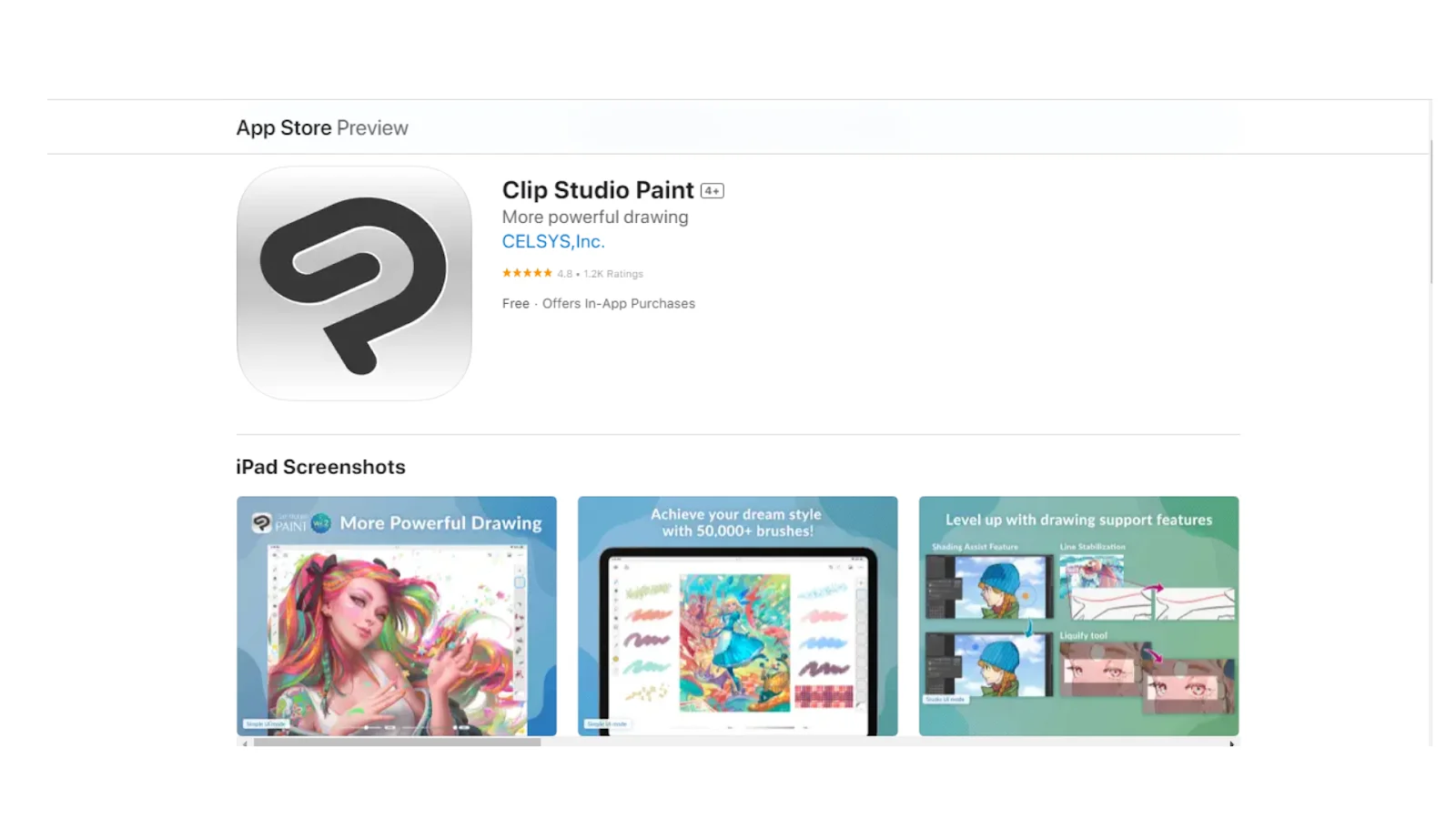The height and width of the screenshot is (819, 1456).
Task: Click the Offers In-App Purchases text
Action: (619, 304)
